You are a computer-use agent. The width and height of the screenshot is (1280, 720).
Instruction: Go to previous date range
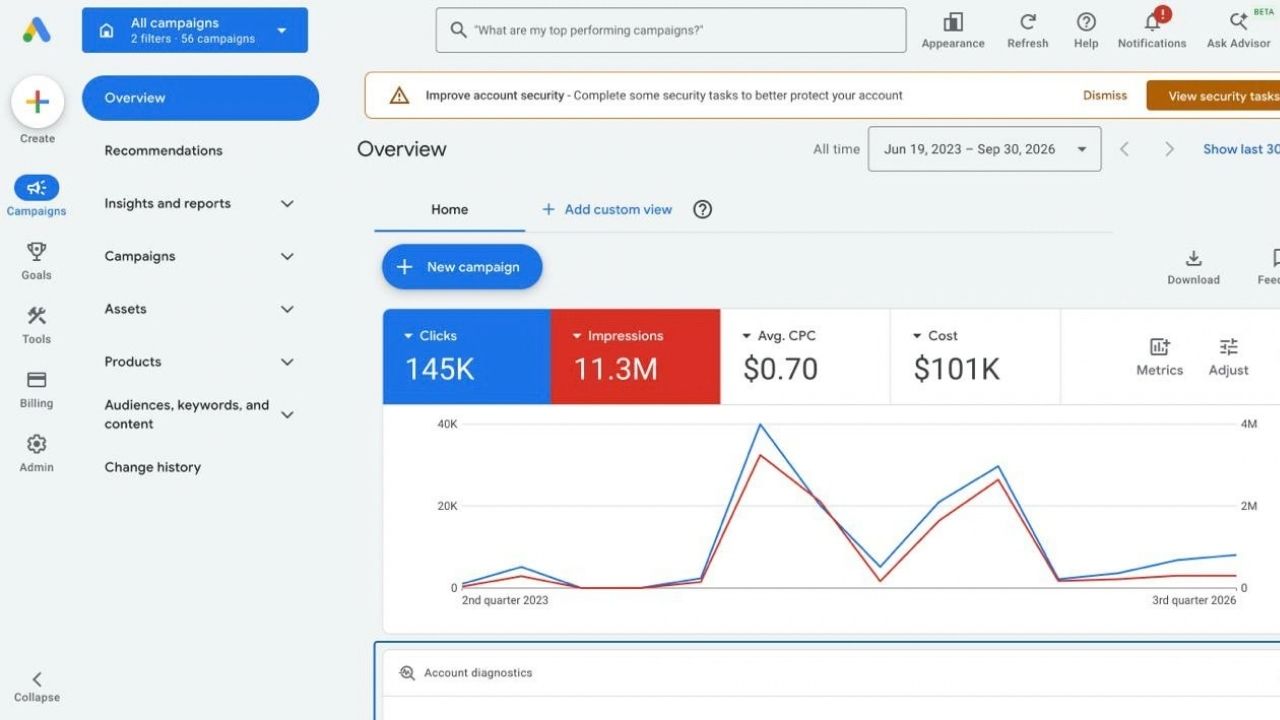(x=1124, y=149)
